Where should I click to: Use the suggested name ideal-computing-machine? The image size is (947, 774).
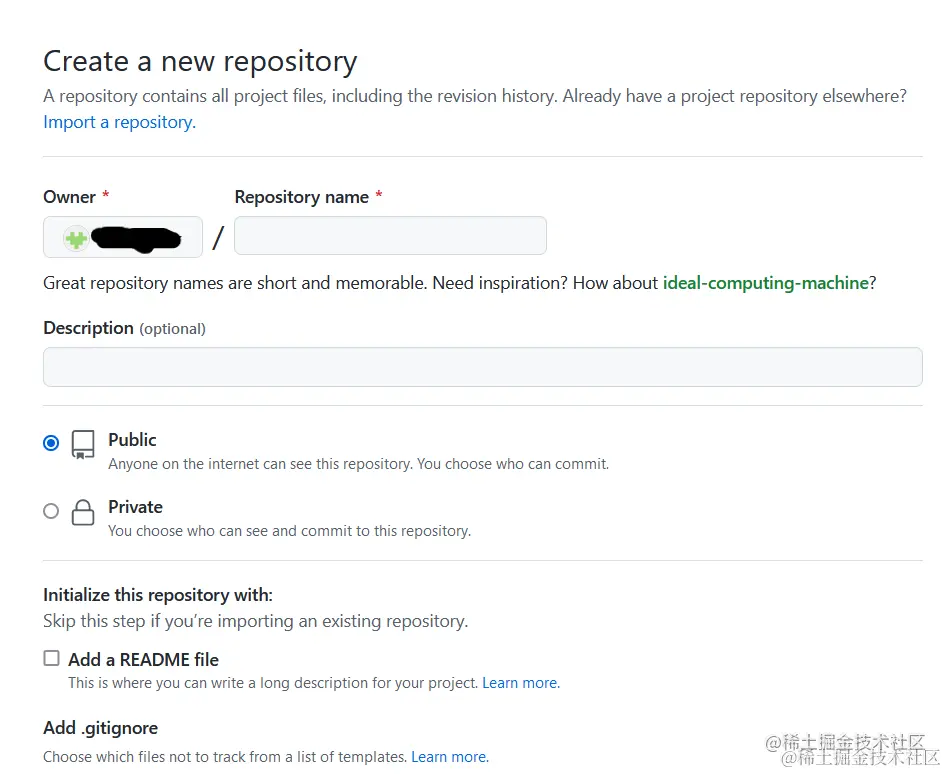click(x=765, y=283)
